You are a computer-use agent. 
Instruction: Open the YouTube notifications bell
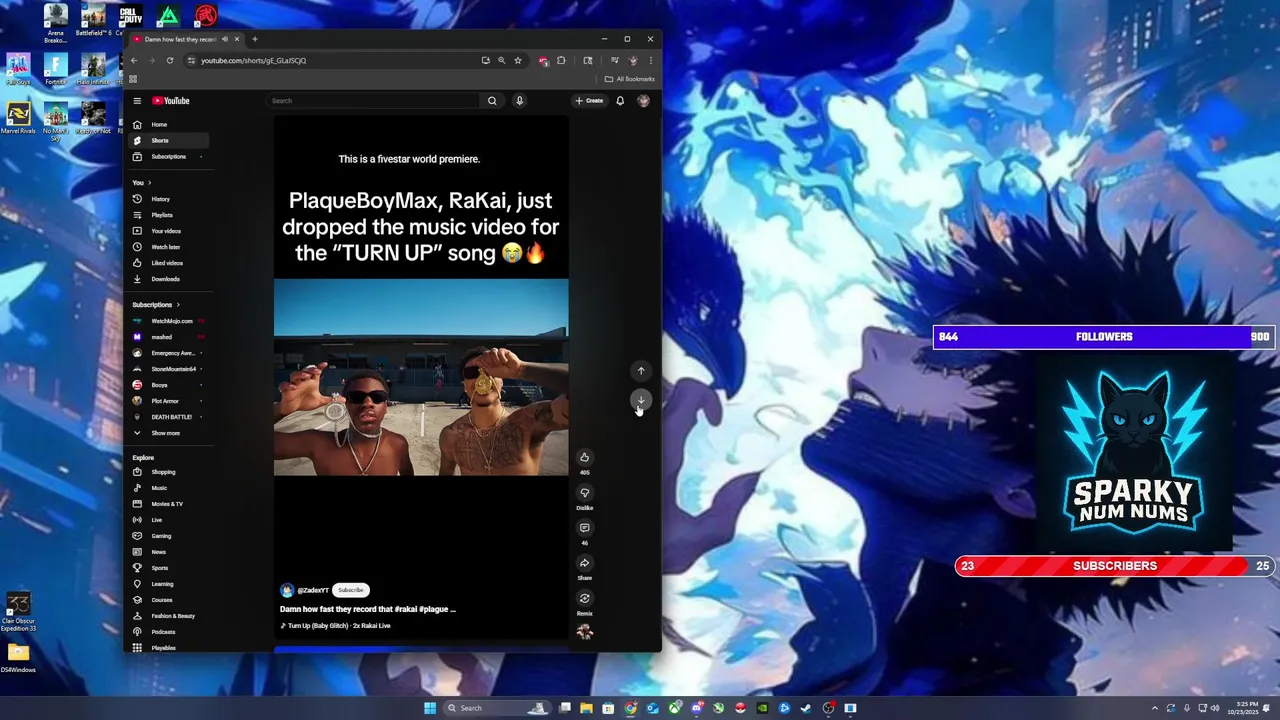pyautogui.click(x=620, y=101)
